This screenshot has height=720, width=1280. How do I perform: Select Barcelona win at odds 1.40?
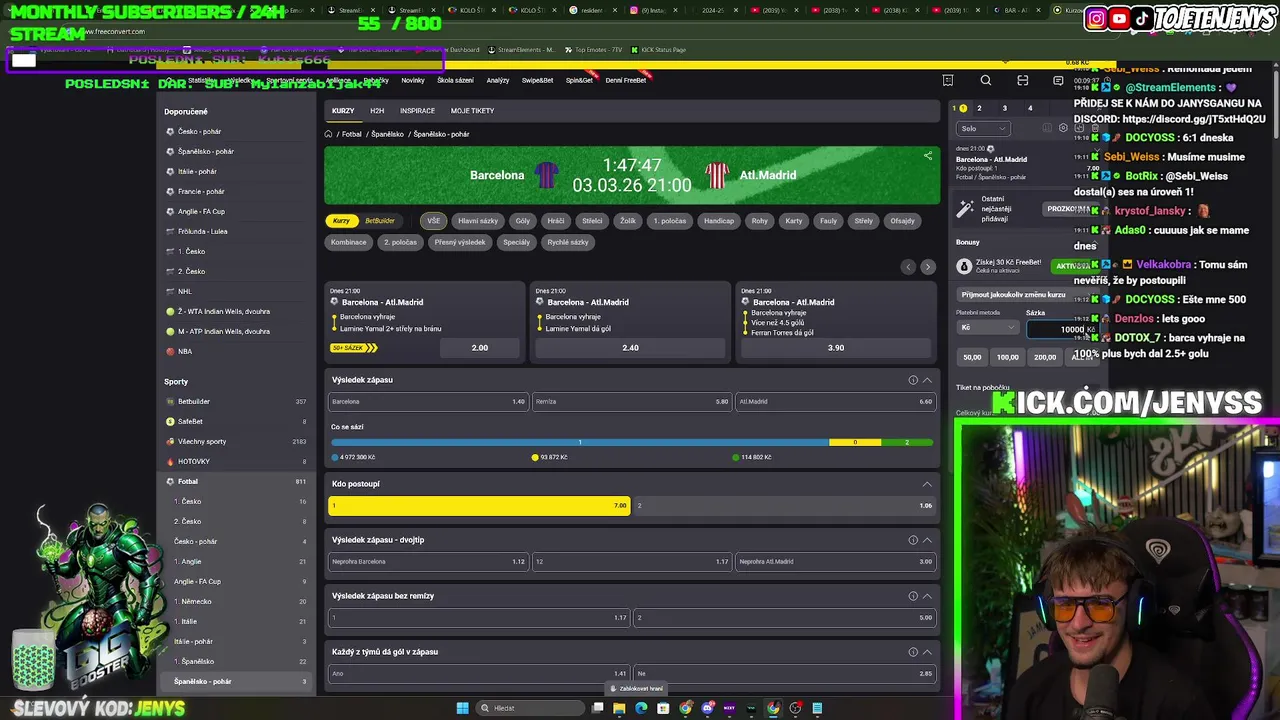[x=428, y=401]
